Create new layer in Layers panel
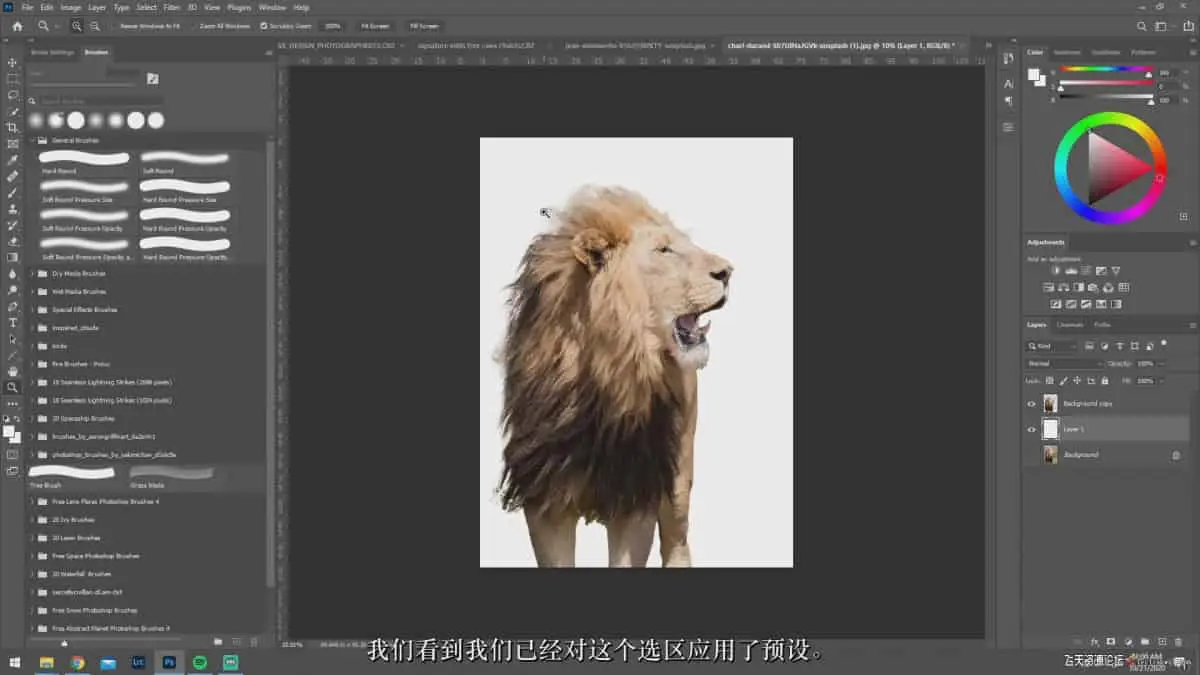The height and width of the screenshot is (675, 1200). coord(1164,640)
